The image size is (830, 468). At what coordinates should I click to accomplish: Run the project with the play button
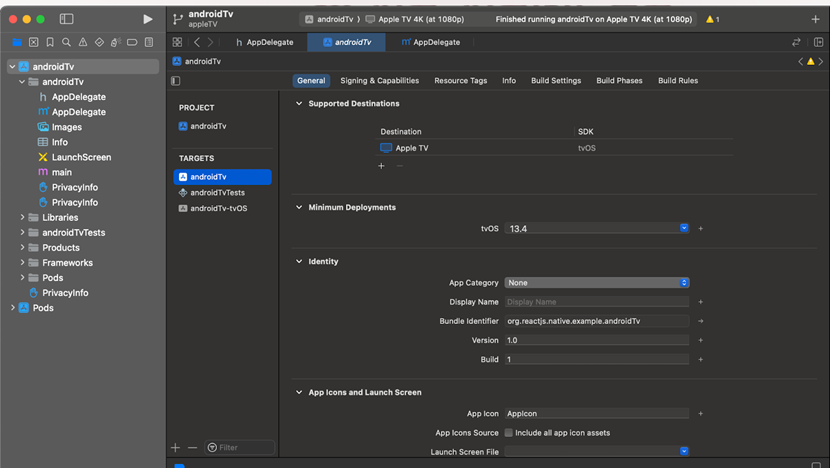pos(148,19)
